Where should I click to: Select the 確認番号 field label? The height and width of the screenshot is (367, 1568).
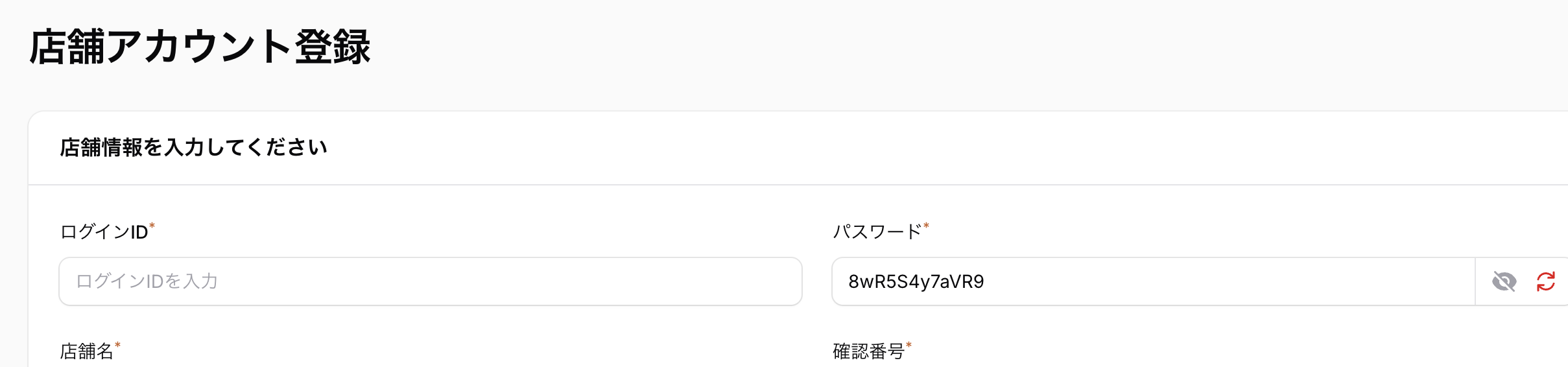click(868, 351)
